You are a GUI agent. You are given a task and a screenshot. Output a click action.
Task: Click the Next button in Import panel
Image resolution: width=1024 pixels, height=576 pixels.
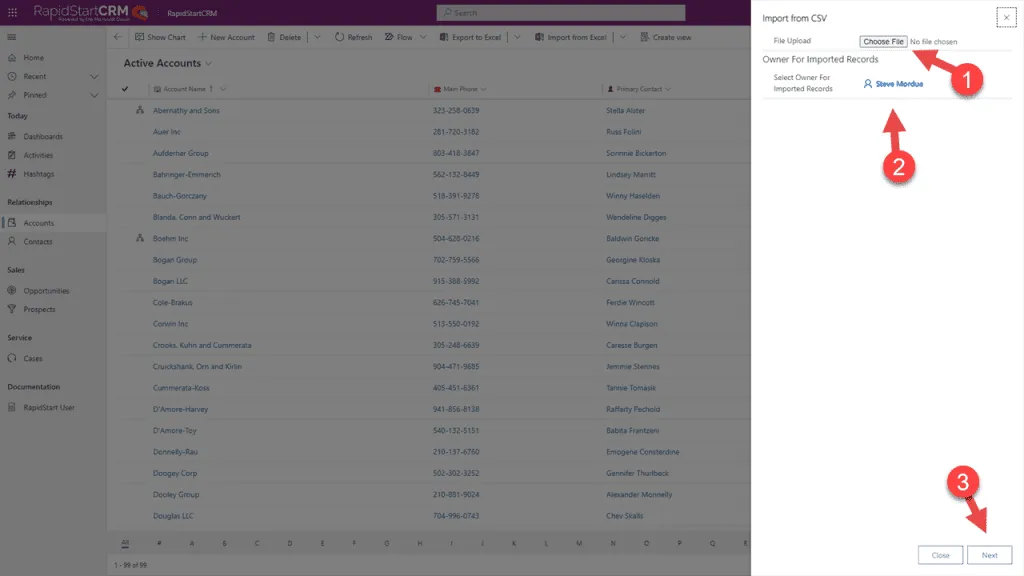(989, 555)
